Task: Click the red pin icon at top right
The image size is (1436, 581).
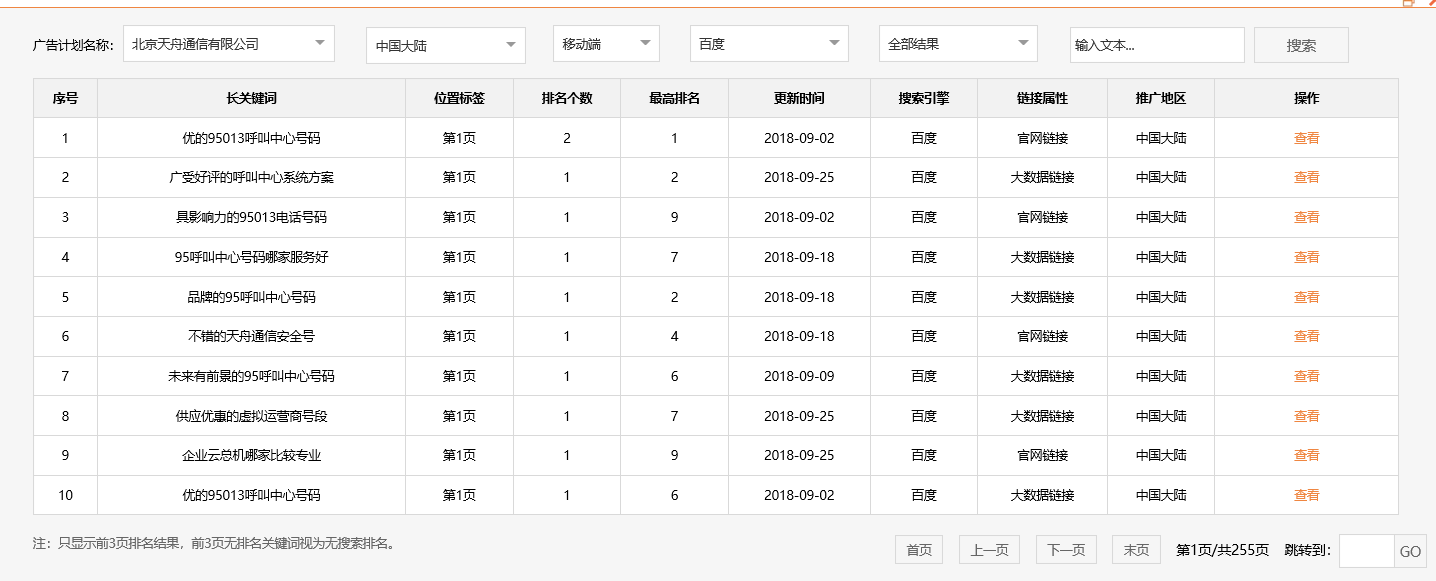Action: click(x=1431, y=3)
